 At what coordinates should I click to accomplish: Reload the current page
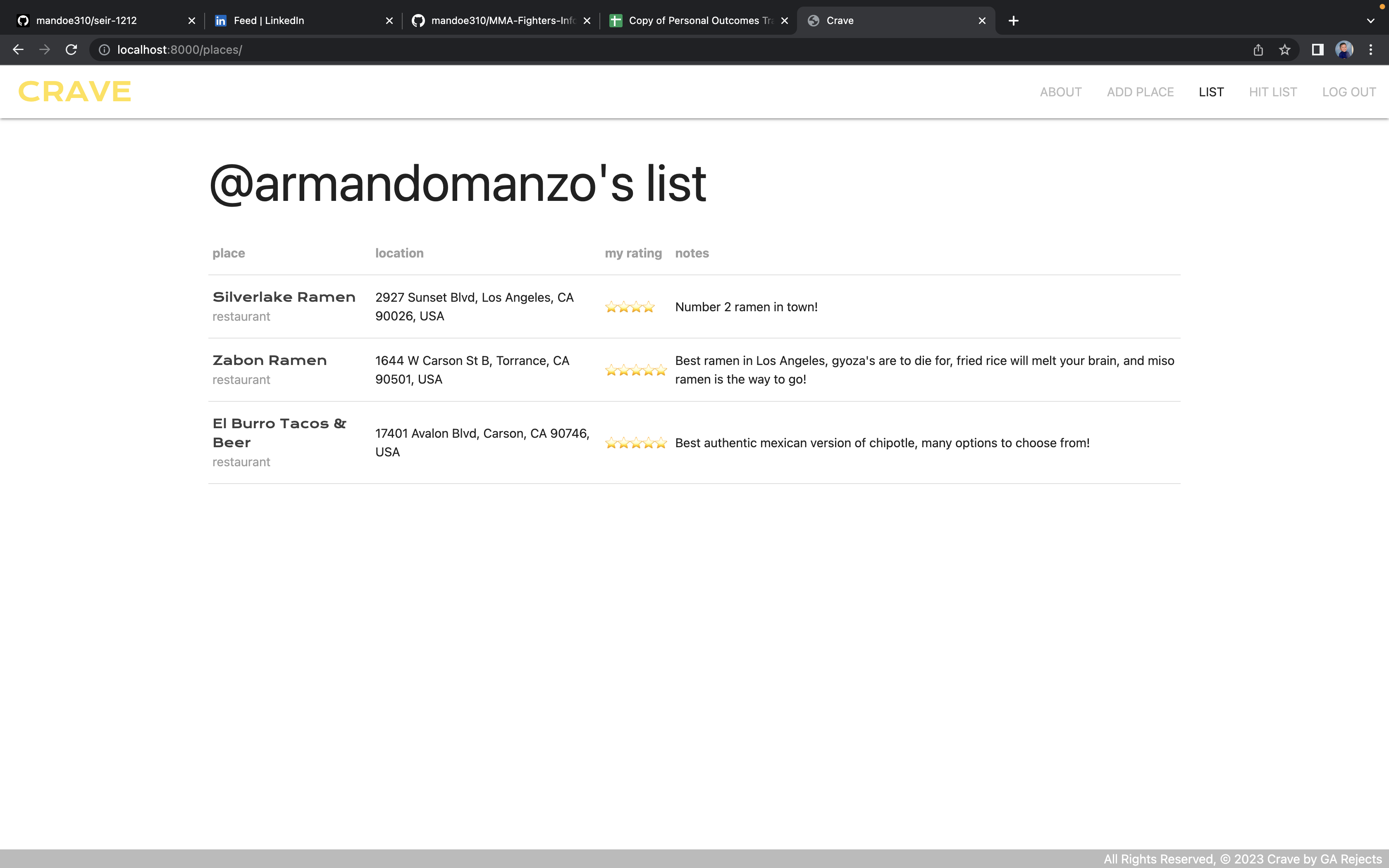(x=71, y=49)
